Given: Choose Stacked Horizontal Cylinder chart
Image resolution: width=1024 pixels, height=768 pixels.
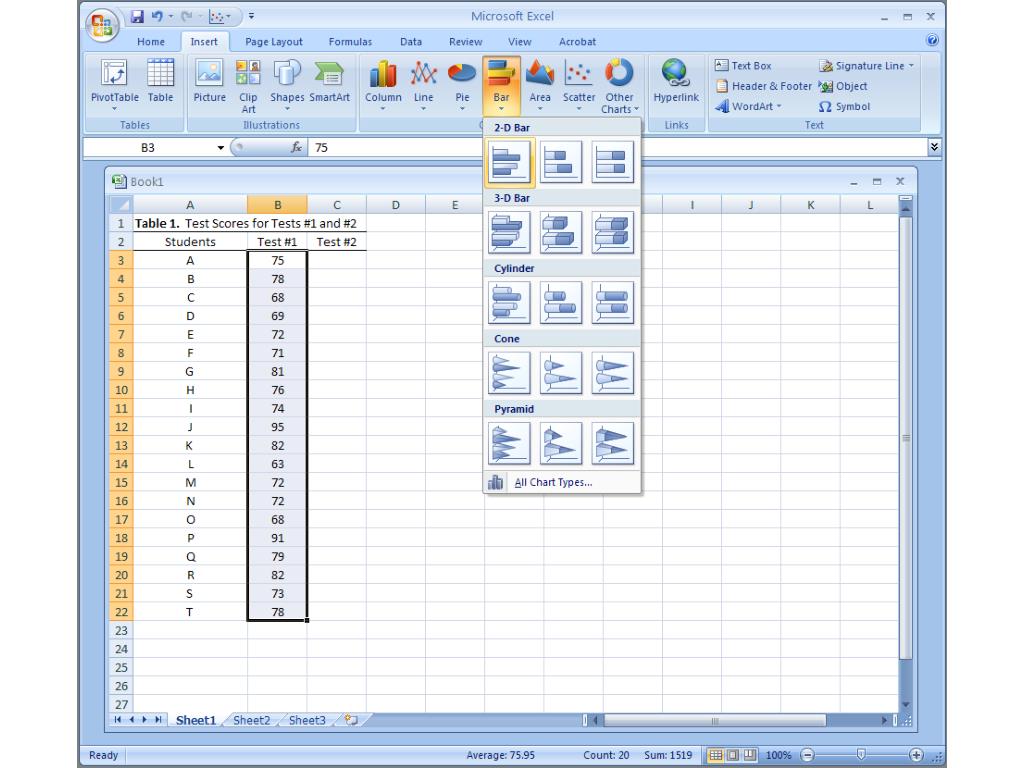Looking at the screenshot, I should [561, 302].
